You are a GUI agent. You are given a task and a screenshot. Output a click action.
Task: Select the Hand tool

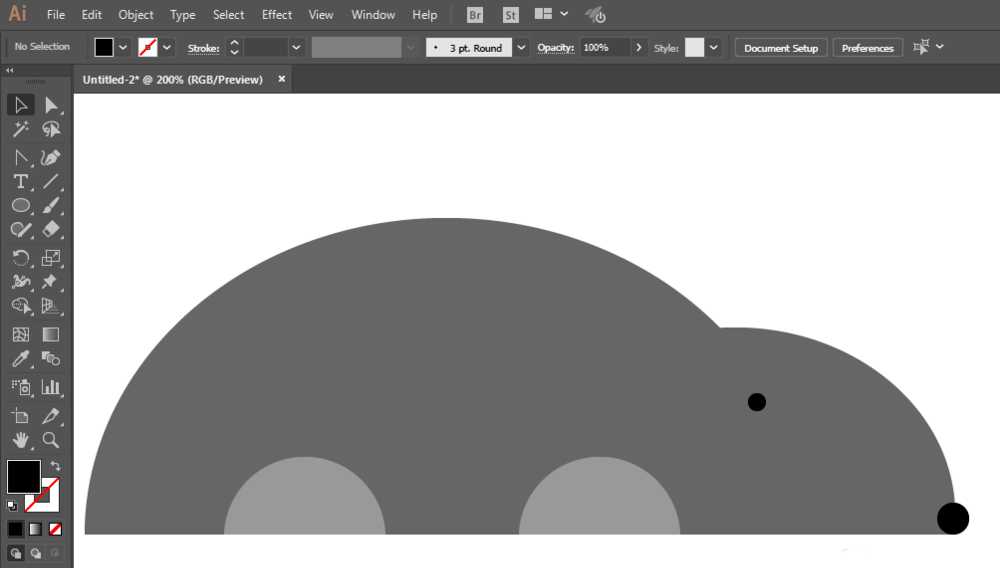(20, 440)
